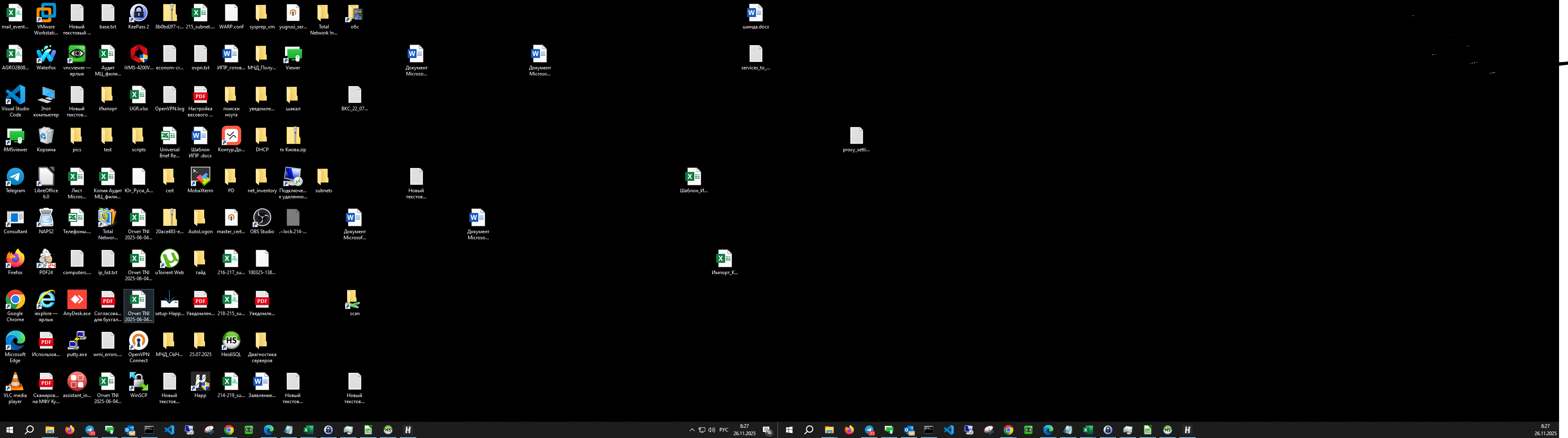The height and width of the screenshot is (438, 1568).
Task: Click the network status tray icon
Action: click(701, 430)
